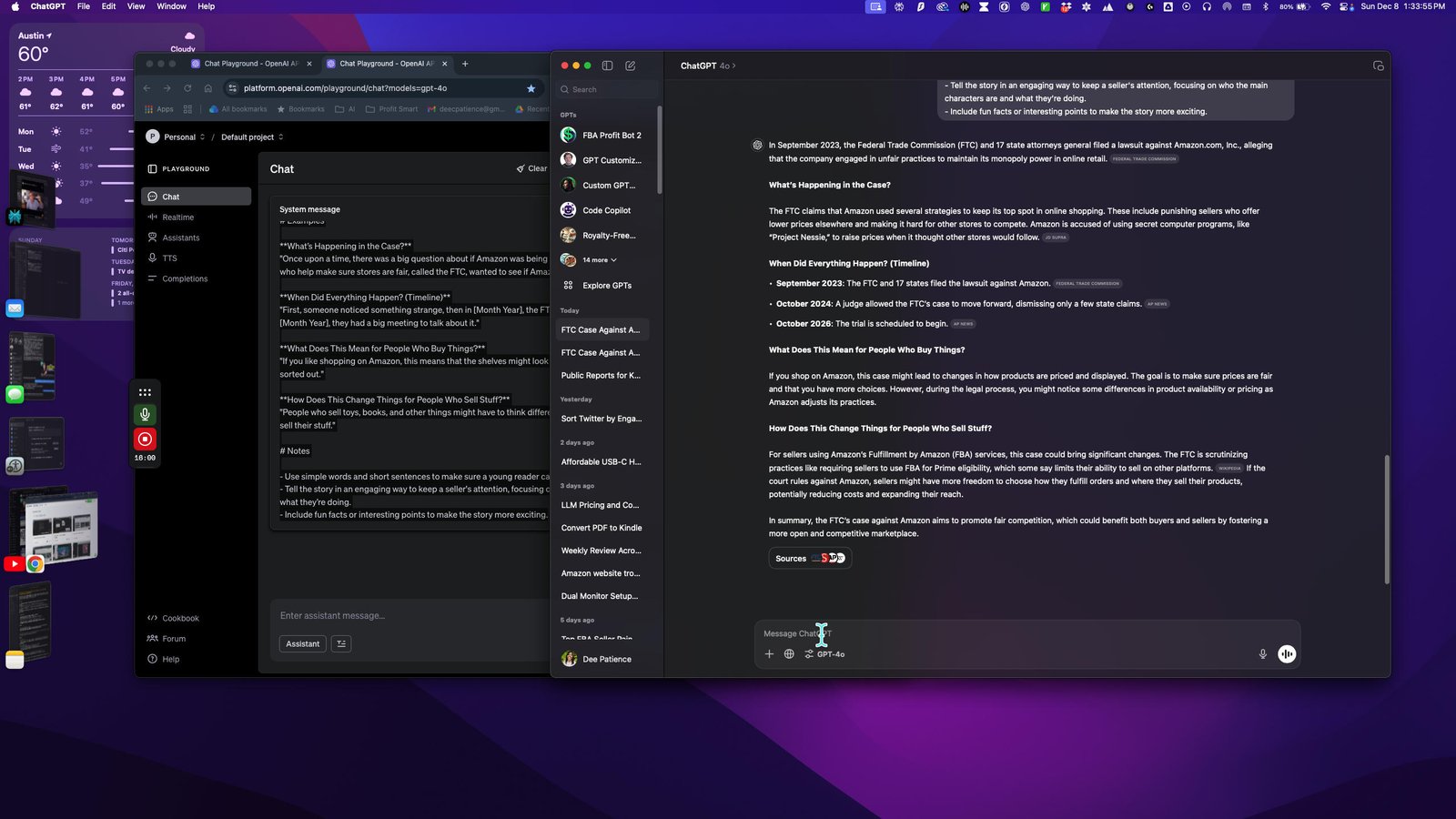The image size is (1456, 819).
Task: Open the Default project selector
Action: 252,137
